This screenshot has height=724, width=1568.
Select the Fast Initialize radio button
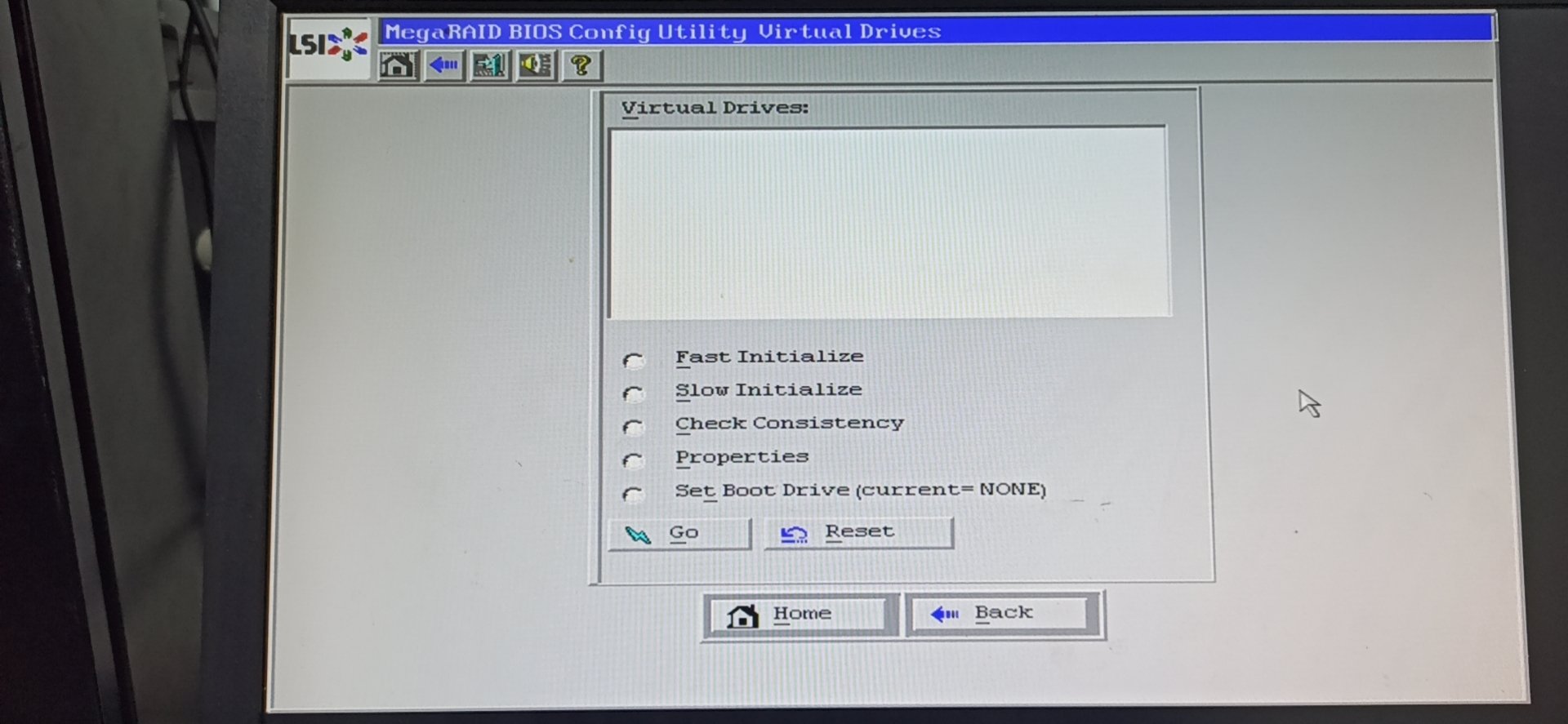click(x=633, y=360)
